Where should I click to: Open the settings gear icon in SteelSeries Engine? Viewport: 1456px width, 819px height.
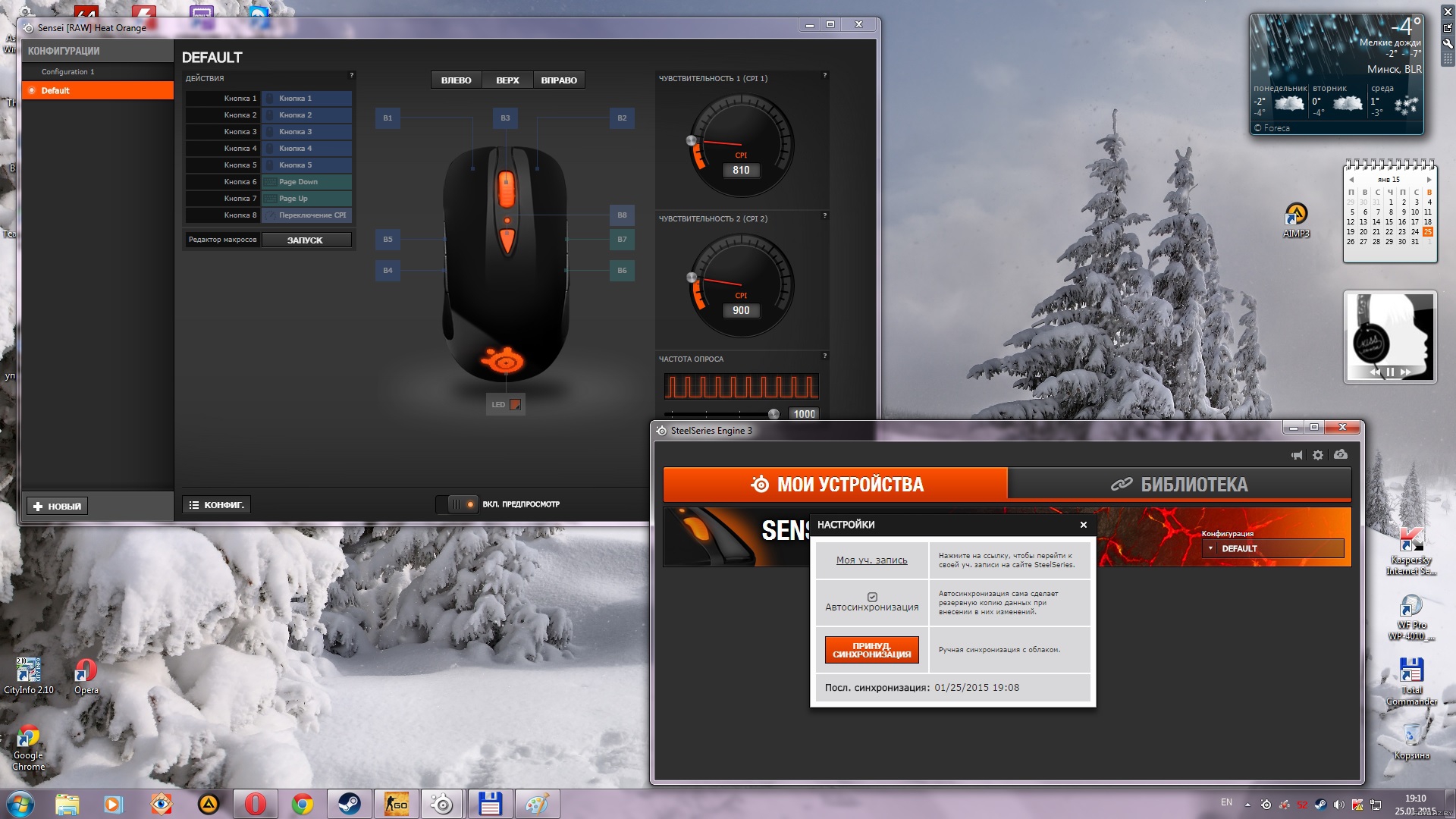coord(1318,455)
